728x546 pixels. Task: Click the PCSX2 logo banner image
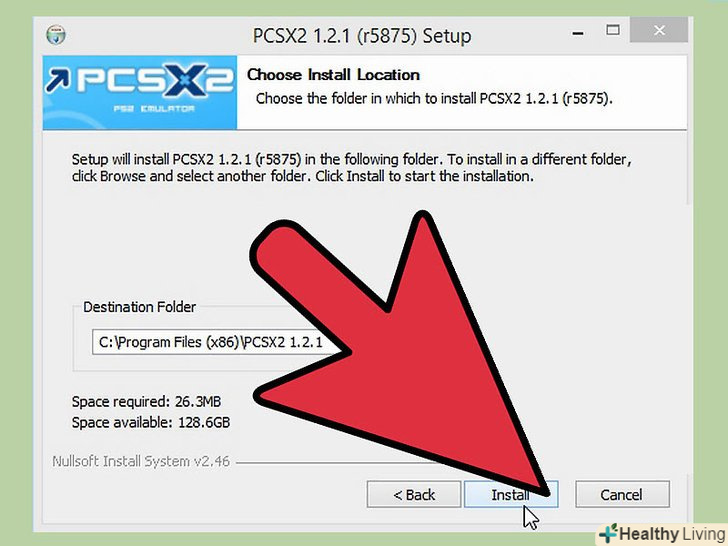tap(140, 92)
